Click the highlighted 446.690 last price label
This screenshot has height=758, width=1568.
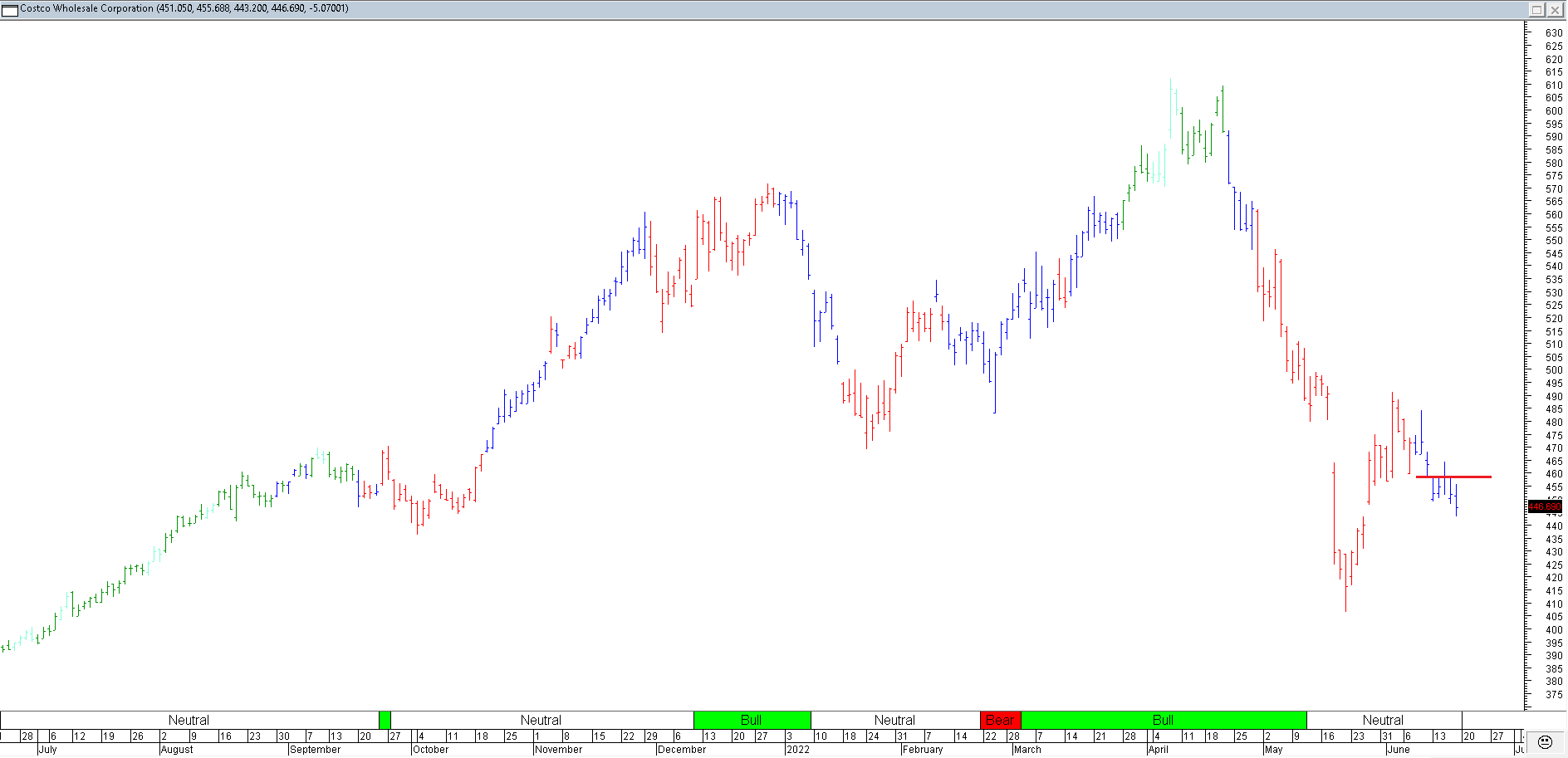point(1546,506)
